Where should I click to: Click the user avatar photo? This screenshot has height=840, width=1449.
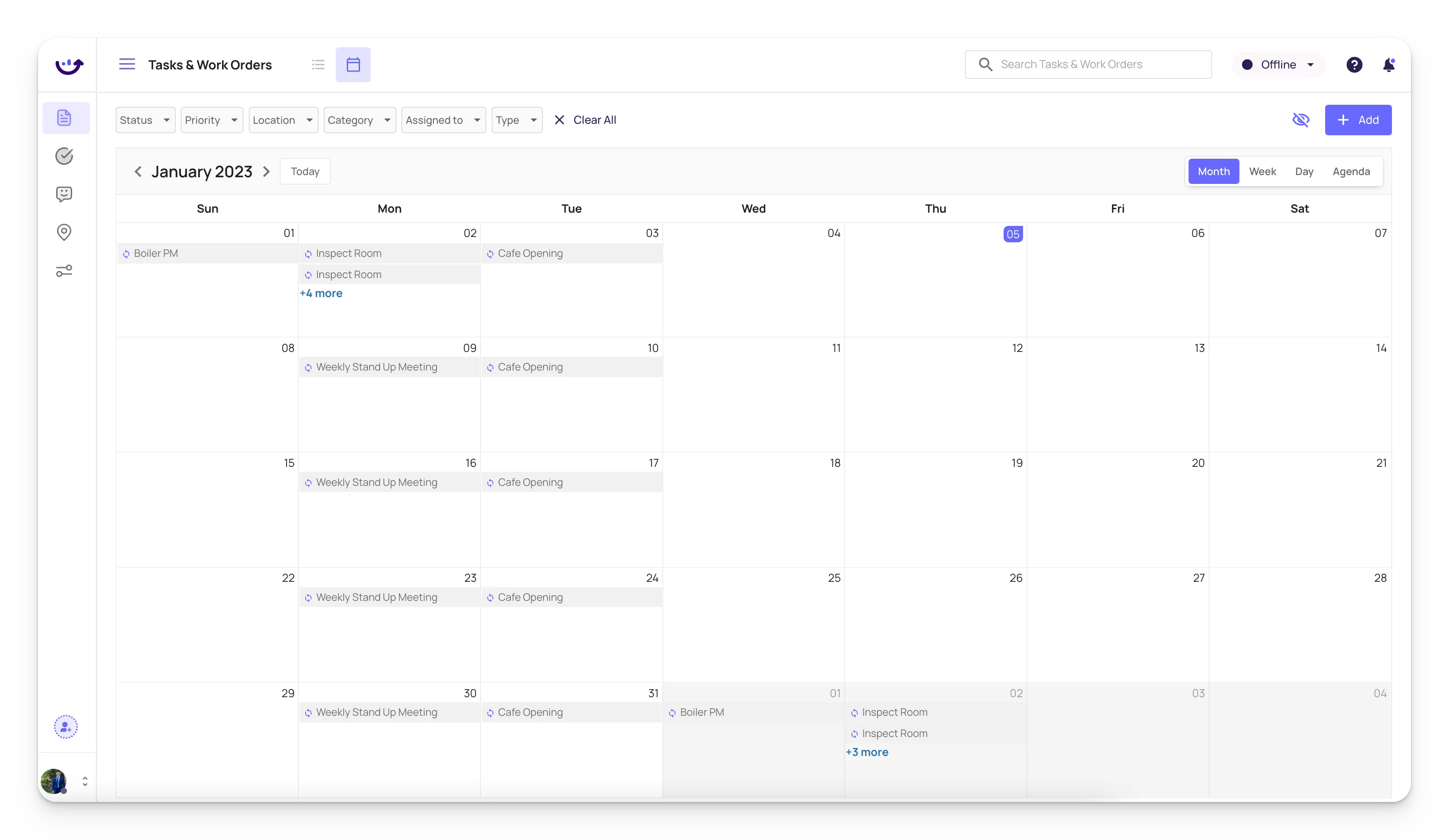coord(54,781)
